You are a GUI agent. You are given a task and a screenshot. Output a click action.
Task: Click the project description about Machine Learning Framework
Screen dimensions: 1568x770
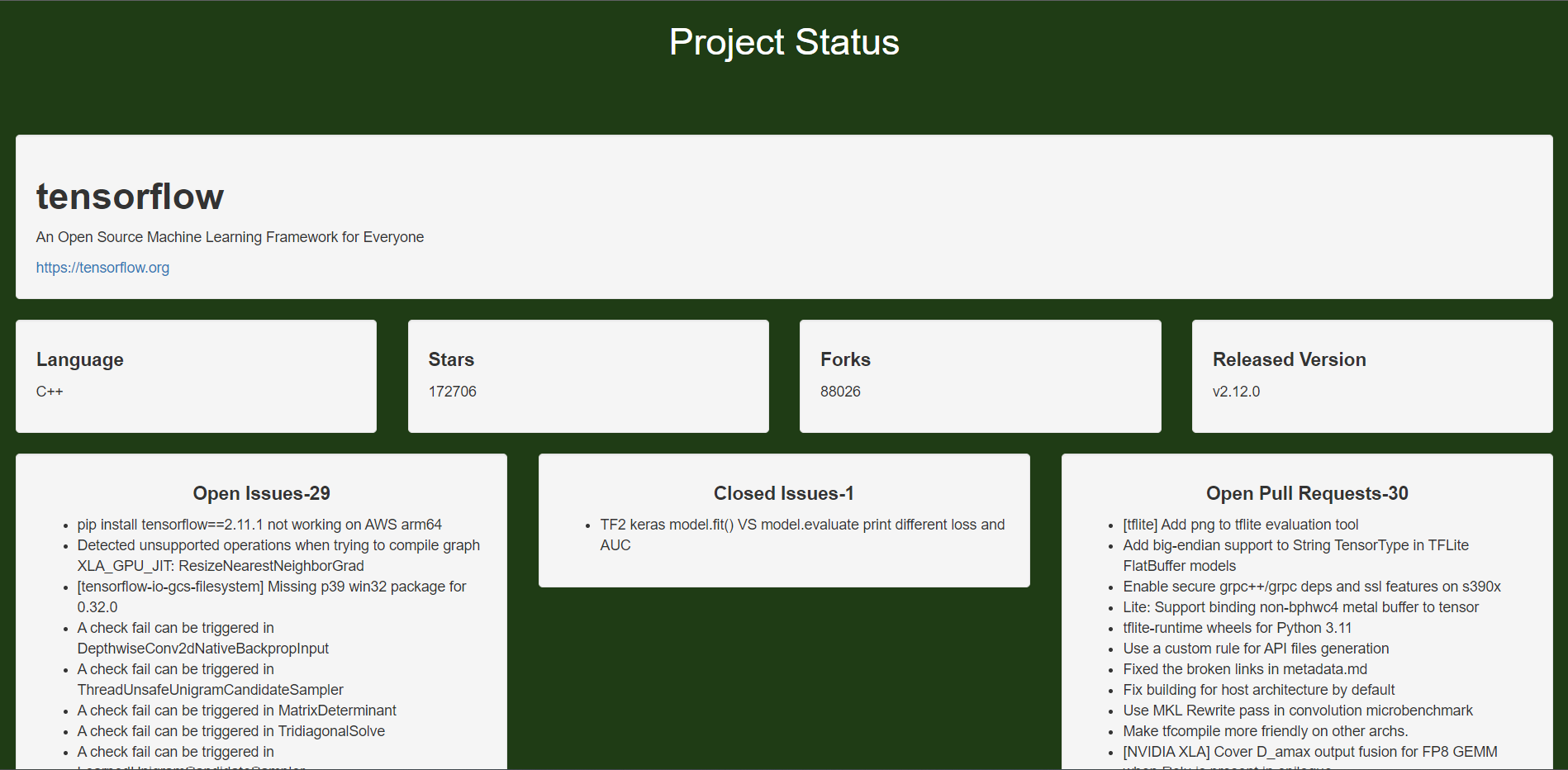tap(230, 237)
